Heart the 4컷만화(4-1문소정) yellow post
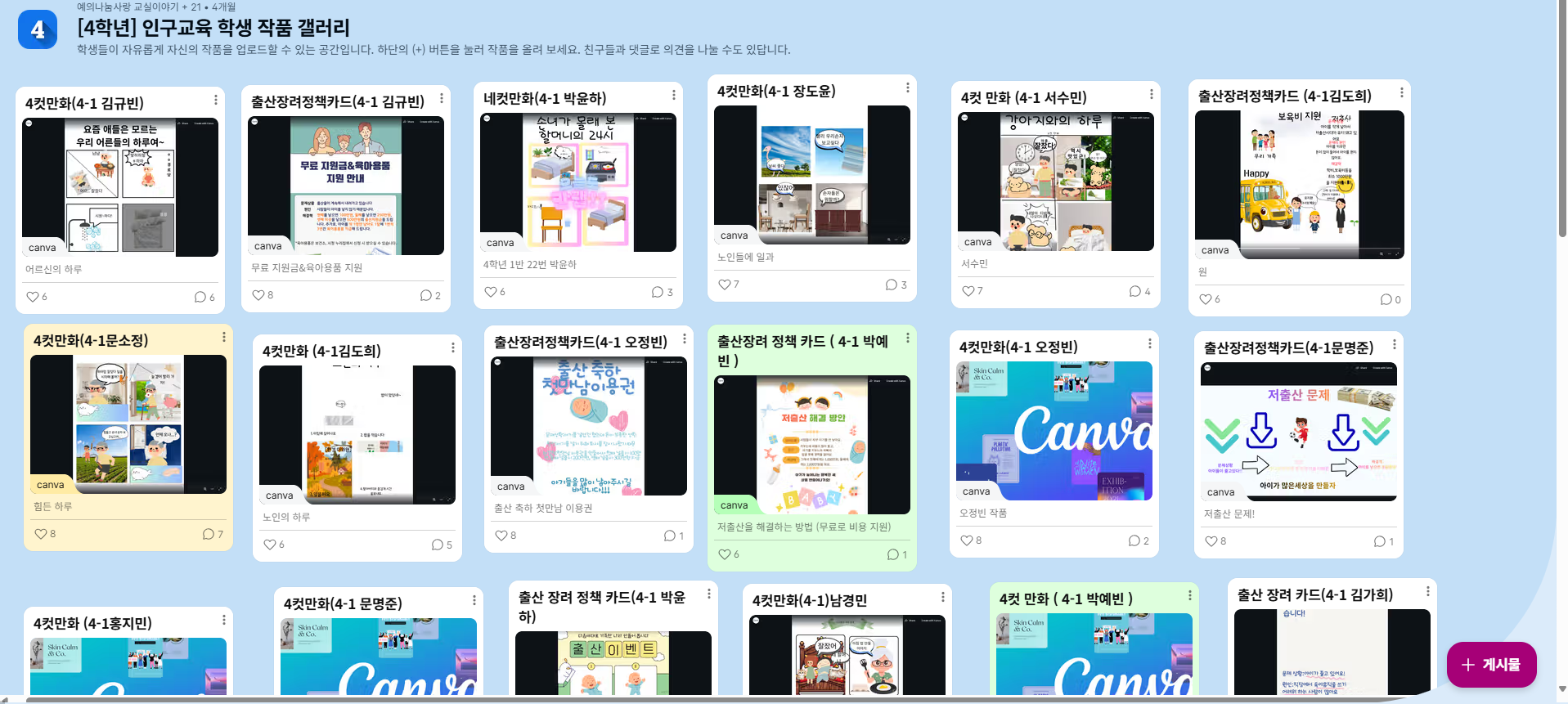 click(41, 534)
